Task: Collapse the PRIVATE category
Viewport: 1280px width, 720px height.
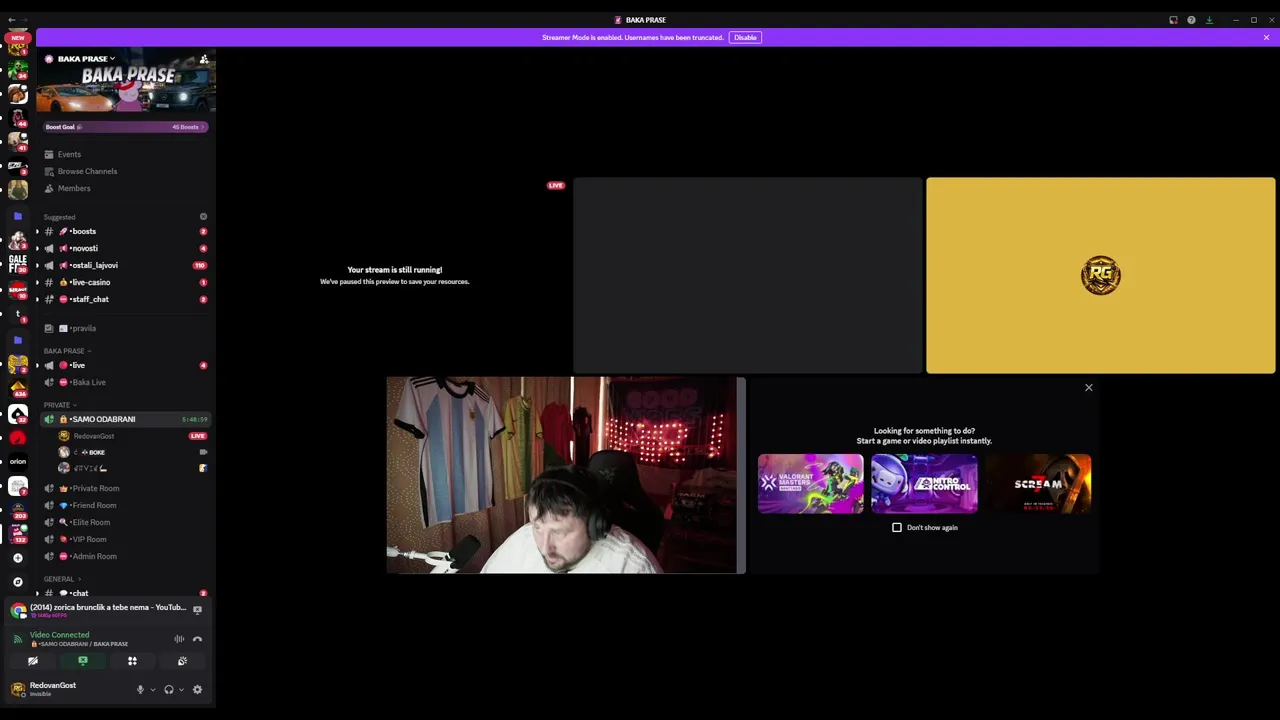Action: [x=60, y=405]
